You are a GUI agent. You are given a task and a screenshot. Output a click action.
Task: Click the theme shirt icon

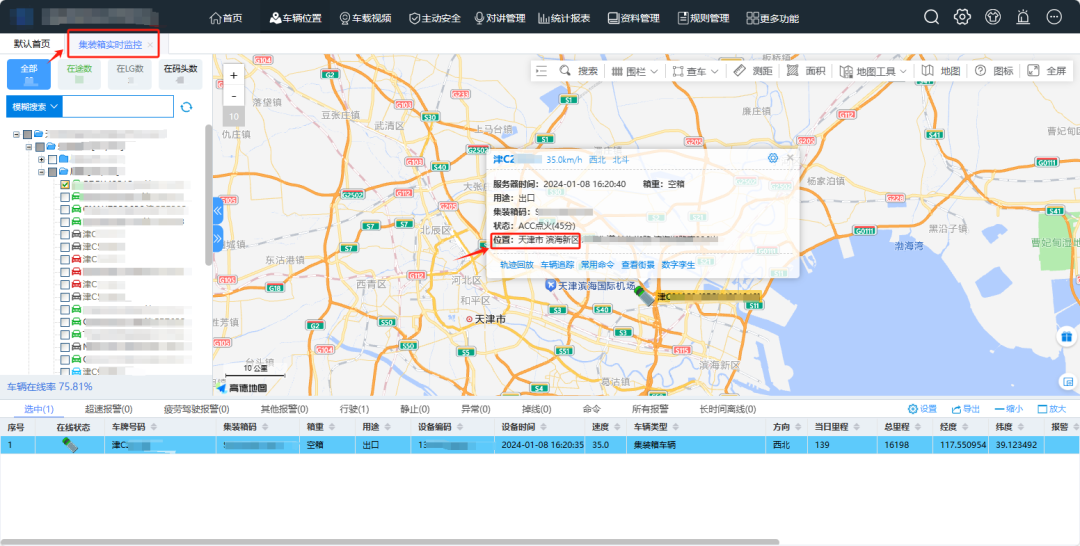pos(993,17)
